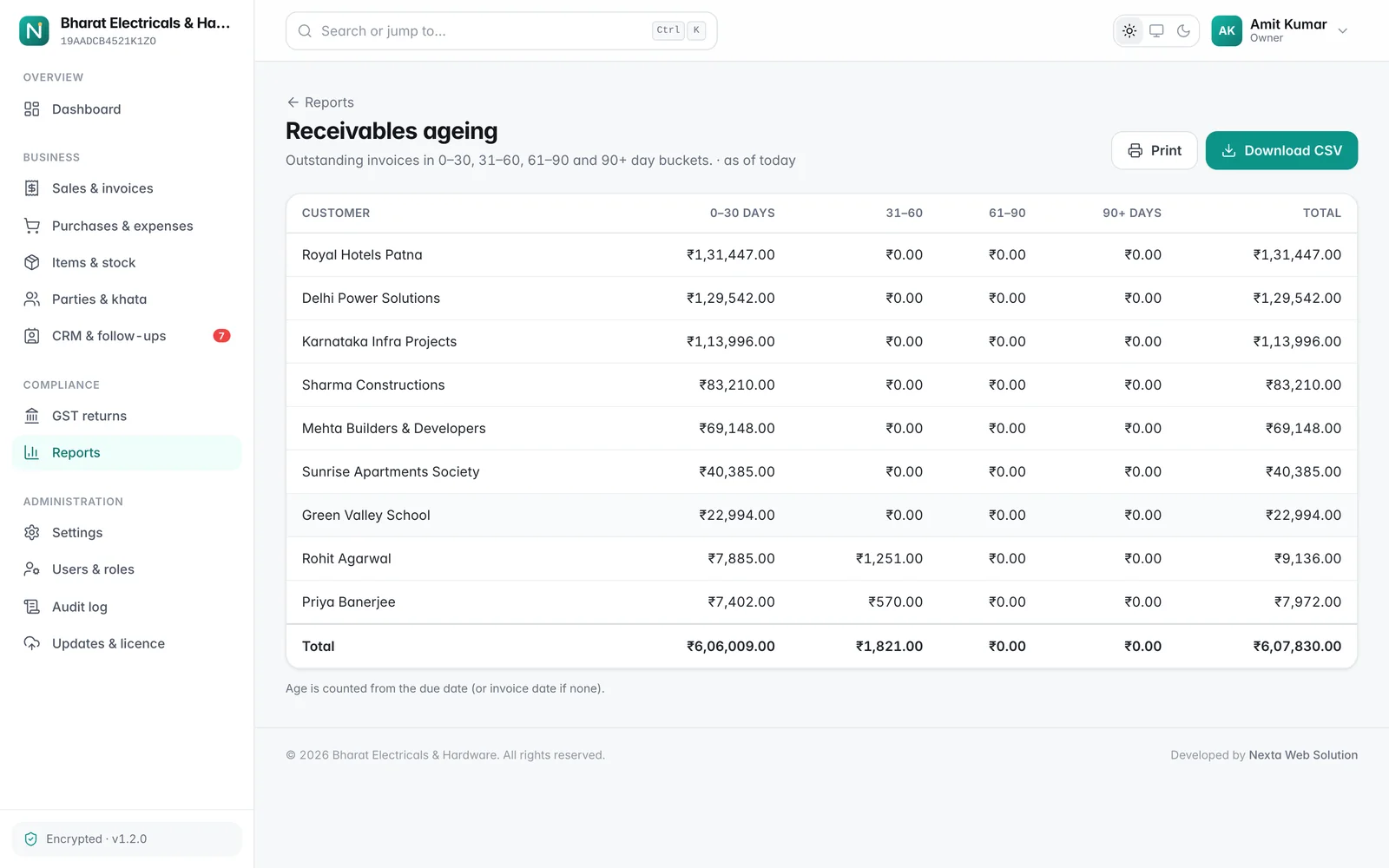Select Delhi Power Solutions customer name
The height and width of the screenshot is (868, 1389).
(x=371, y=298)
